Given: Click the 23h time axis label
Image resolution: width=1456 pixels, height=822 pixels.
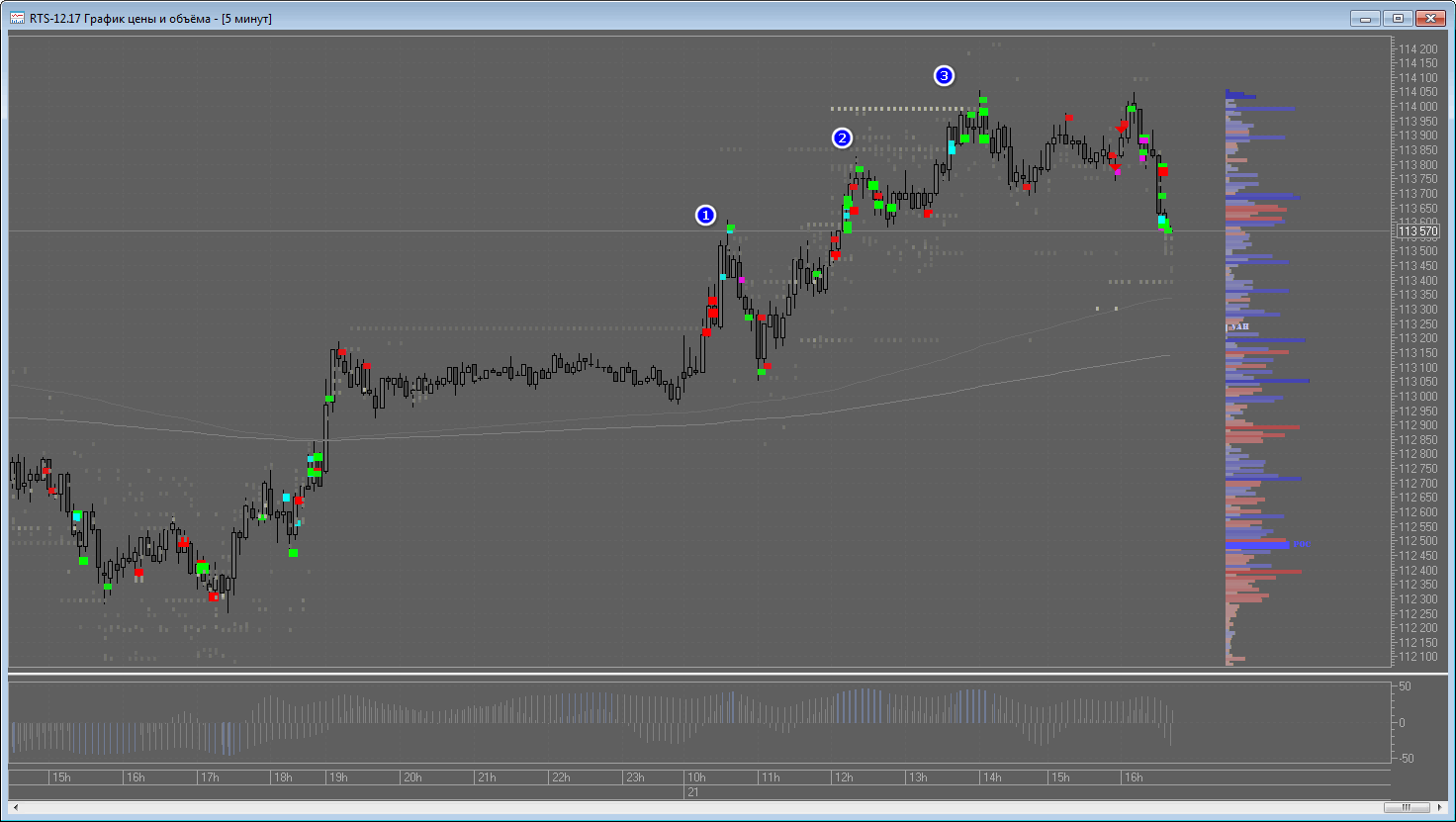Looking at the screenshot, I should click(x=635, y=777).
